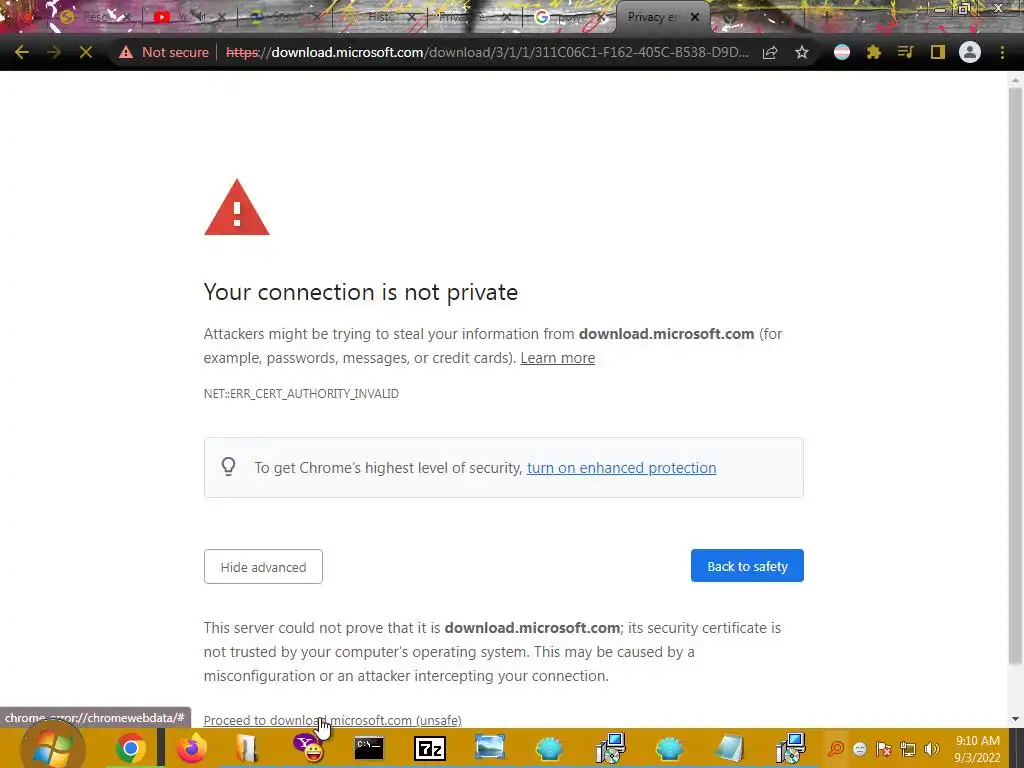Go back using the browser back arrow
Image resolution: width=1024 pixels, height=768 pixels.
(22, 52)
